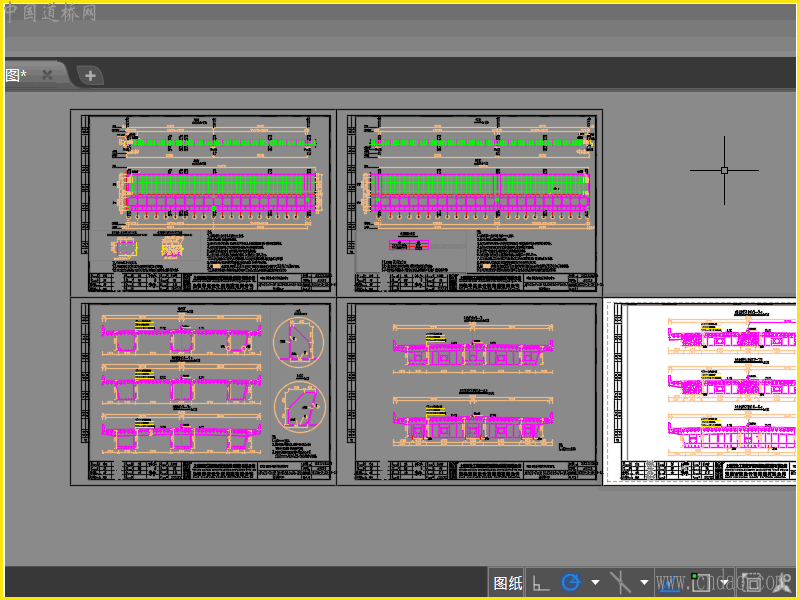Open isometric drafting dropdown arrow

(x=644, y=583)
